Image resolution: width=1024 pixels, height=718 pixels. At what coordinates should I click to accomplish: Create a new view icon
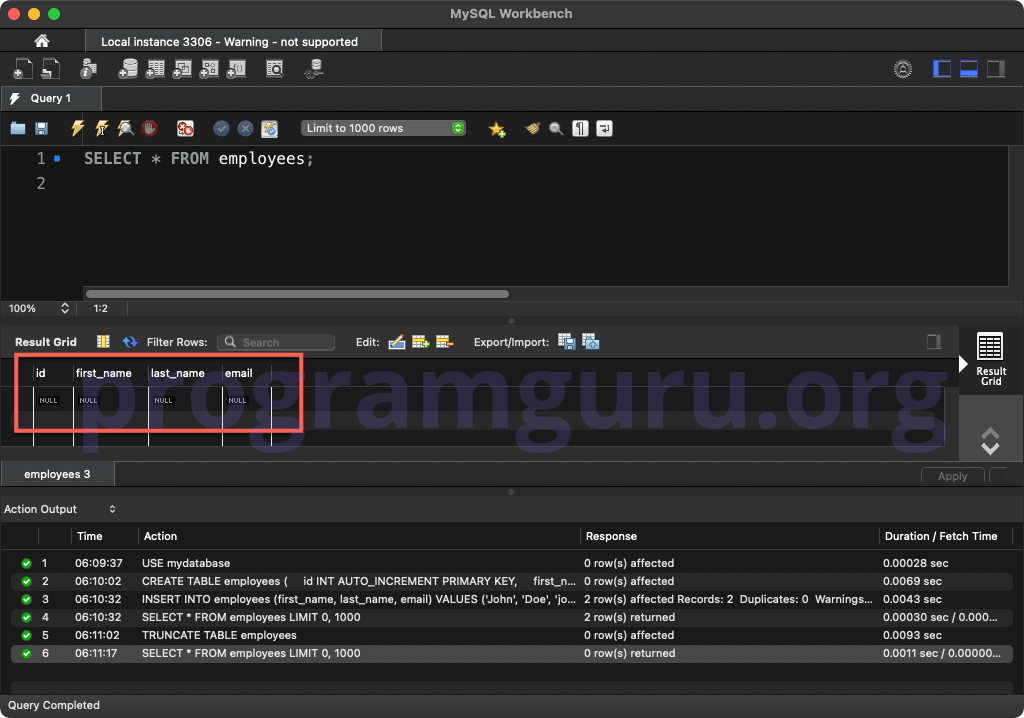(182, 69)
